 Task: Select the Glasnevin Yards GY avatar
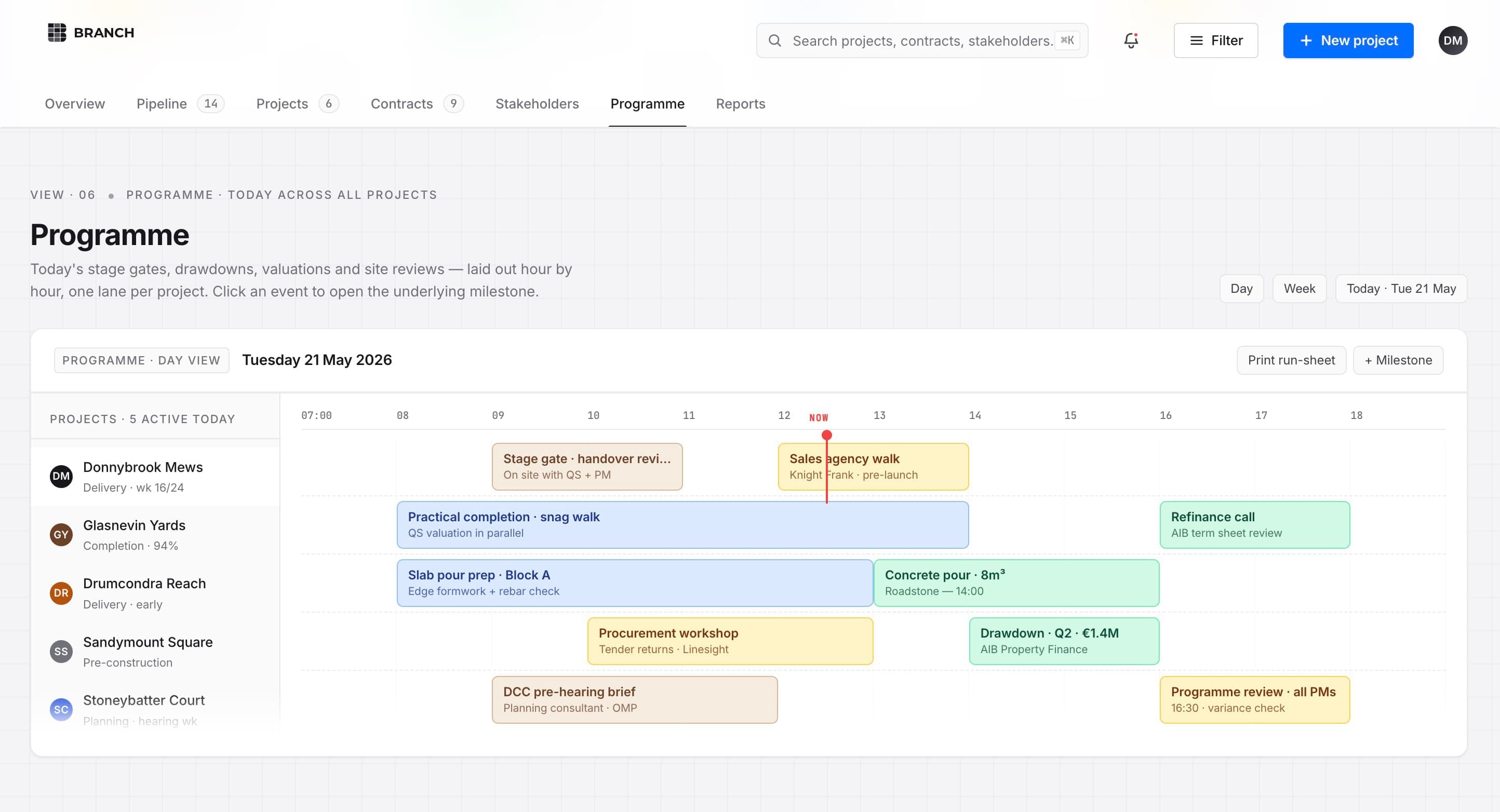coord(61,535)
